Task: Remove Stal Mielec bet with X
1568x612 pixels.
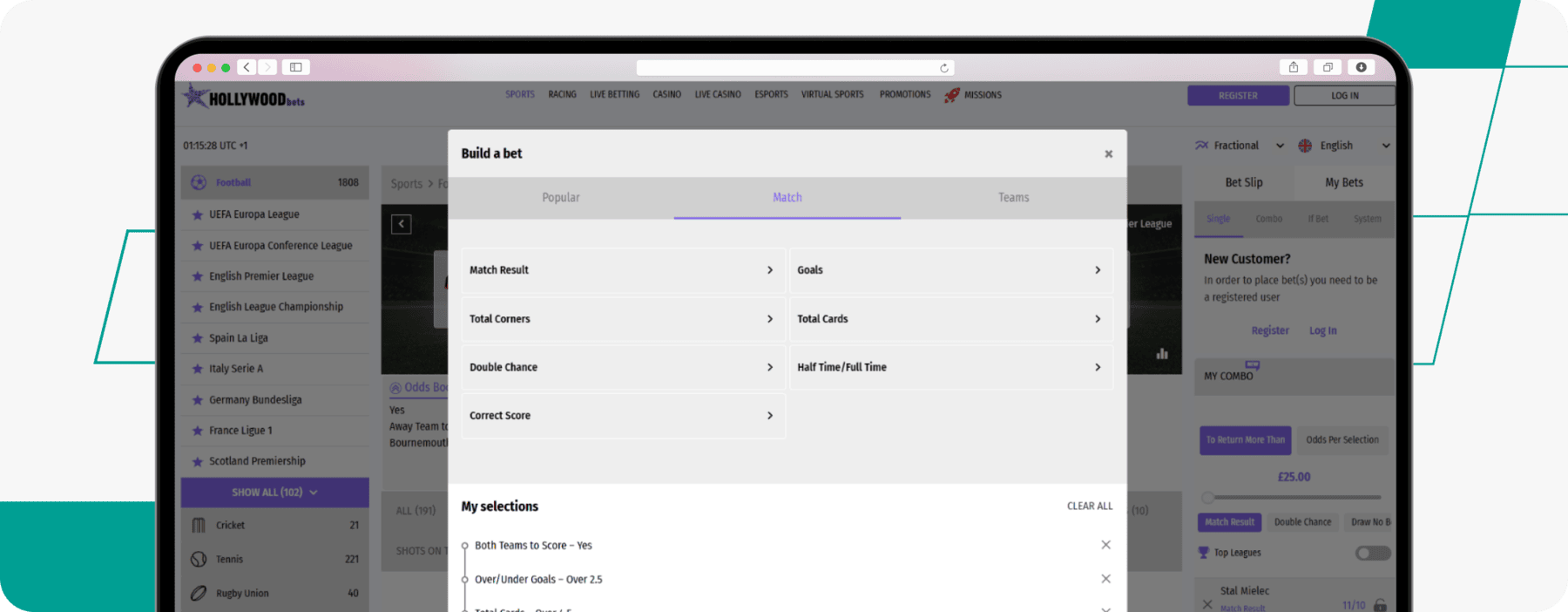Action: 1207,604
